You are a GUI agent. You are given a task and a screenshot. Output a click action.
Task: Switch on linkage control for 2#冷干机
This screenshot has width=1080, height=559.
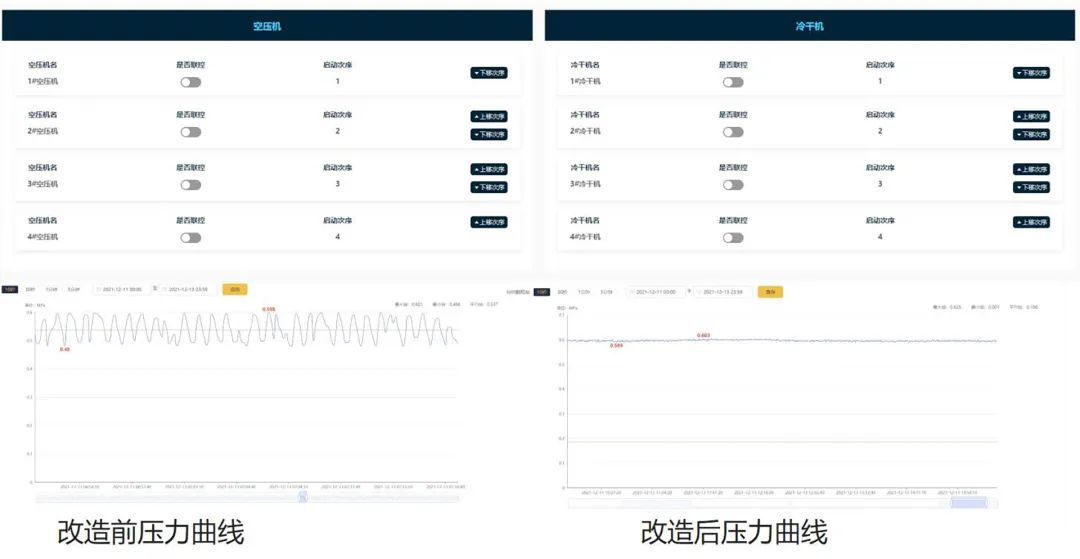point(733,132)
